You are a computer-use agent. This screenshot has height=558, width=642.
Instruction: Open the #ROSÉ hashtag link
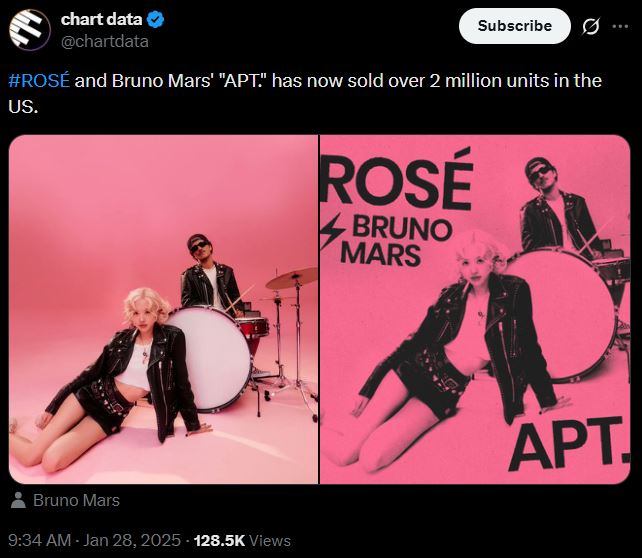pyautogui.click(x=39, y=80)
